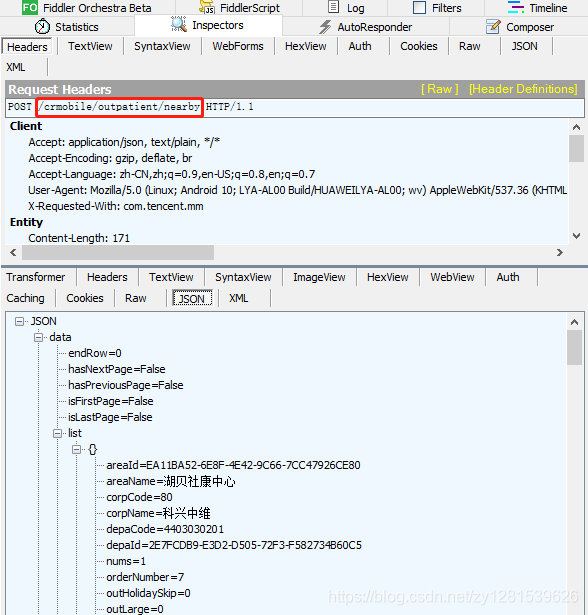Open the Fiddler Orchestra Beta tab
The image size is (588, 615).
pyautogui.click(x=88, y=8)
